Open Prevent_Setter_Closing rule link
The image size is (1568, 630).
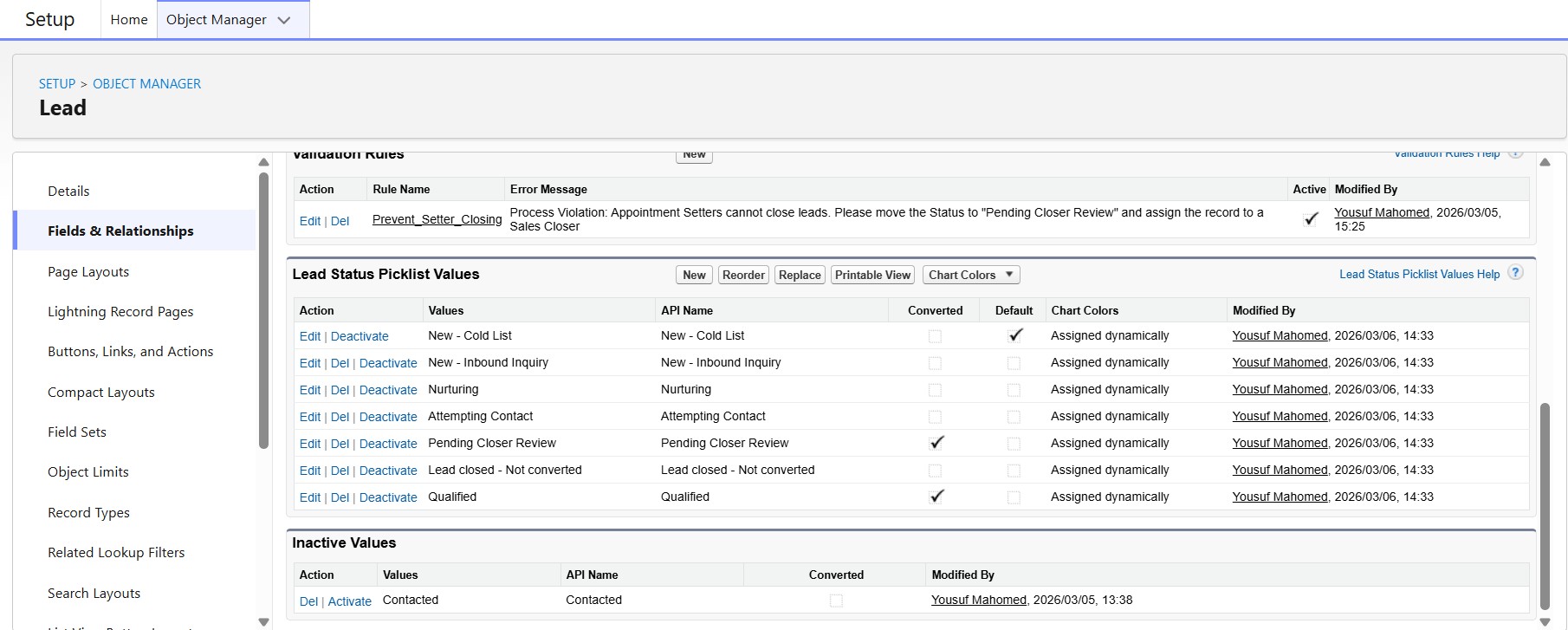[x=437, y=219]
